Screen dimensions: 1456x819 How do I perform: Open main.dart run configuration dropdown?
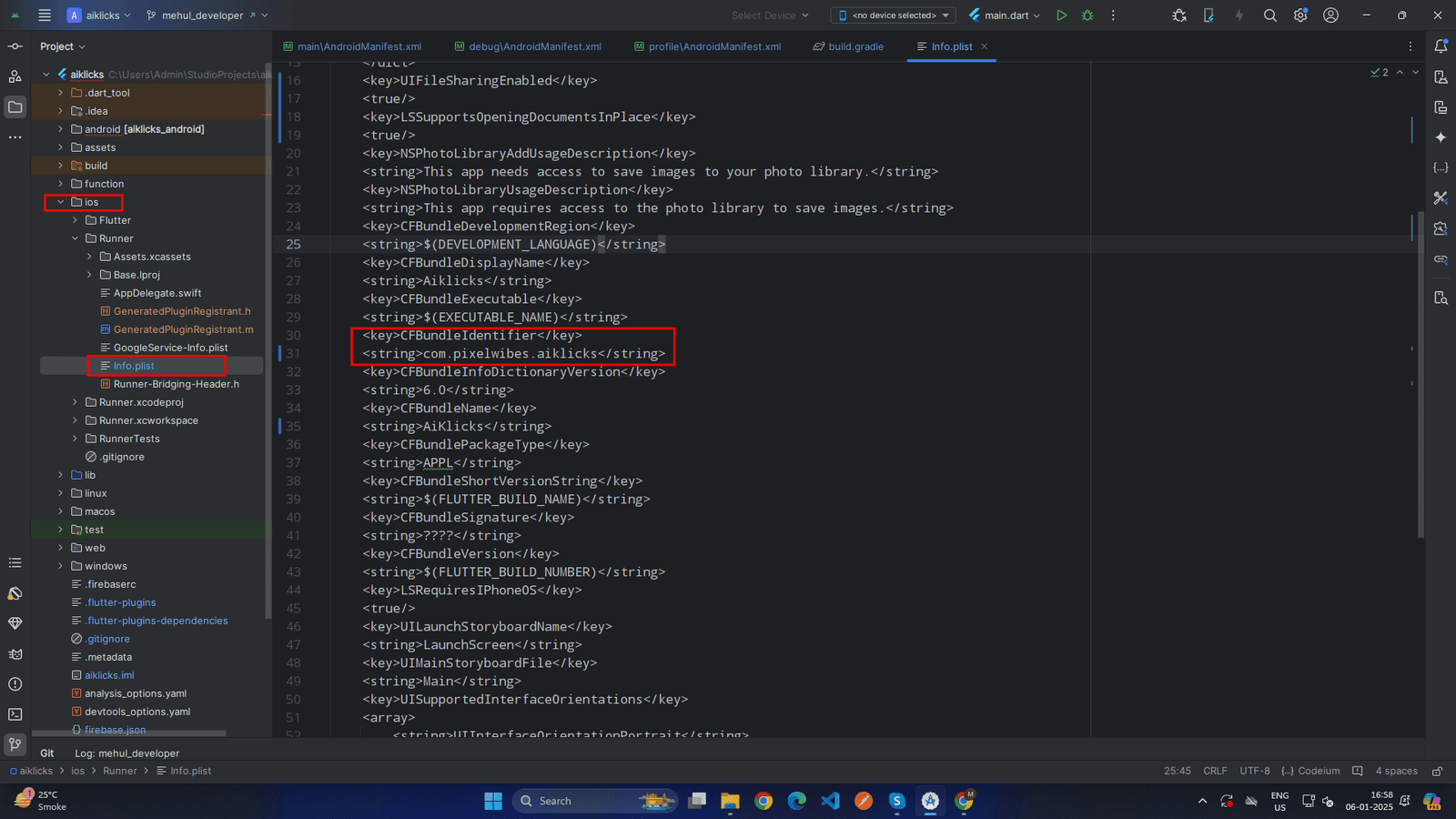click(1006, 15)
